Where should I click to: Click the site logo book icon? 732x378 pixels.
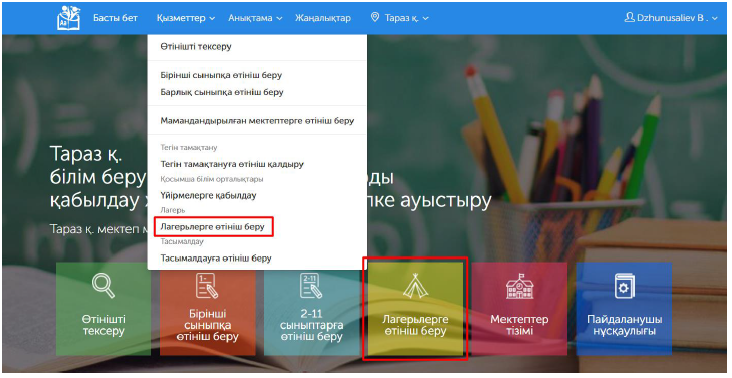point(69,19)
